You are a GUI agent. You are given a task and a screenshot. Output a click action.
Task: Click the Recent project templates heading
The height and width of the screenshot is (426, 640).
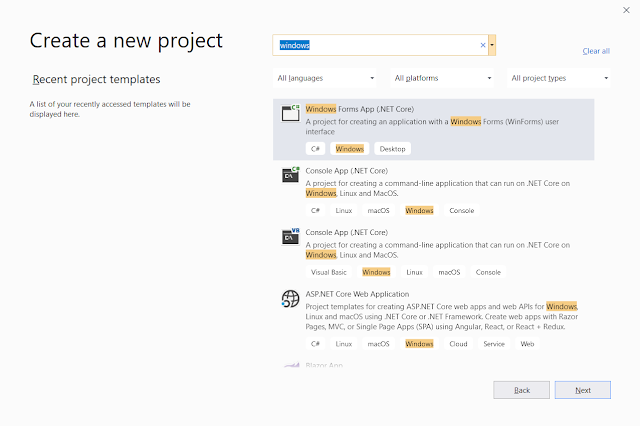[96, 79]
